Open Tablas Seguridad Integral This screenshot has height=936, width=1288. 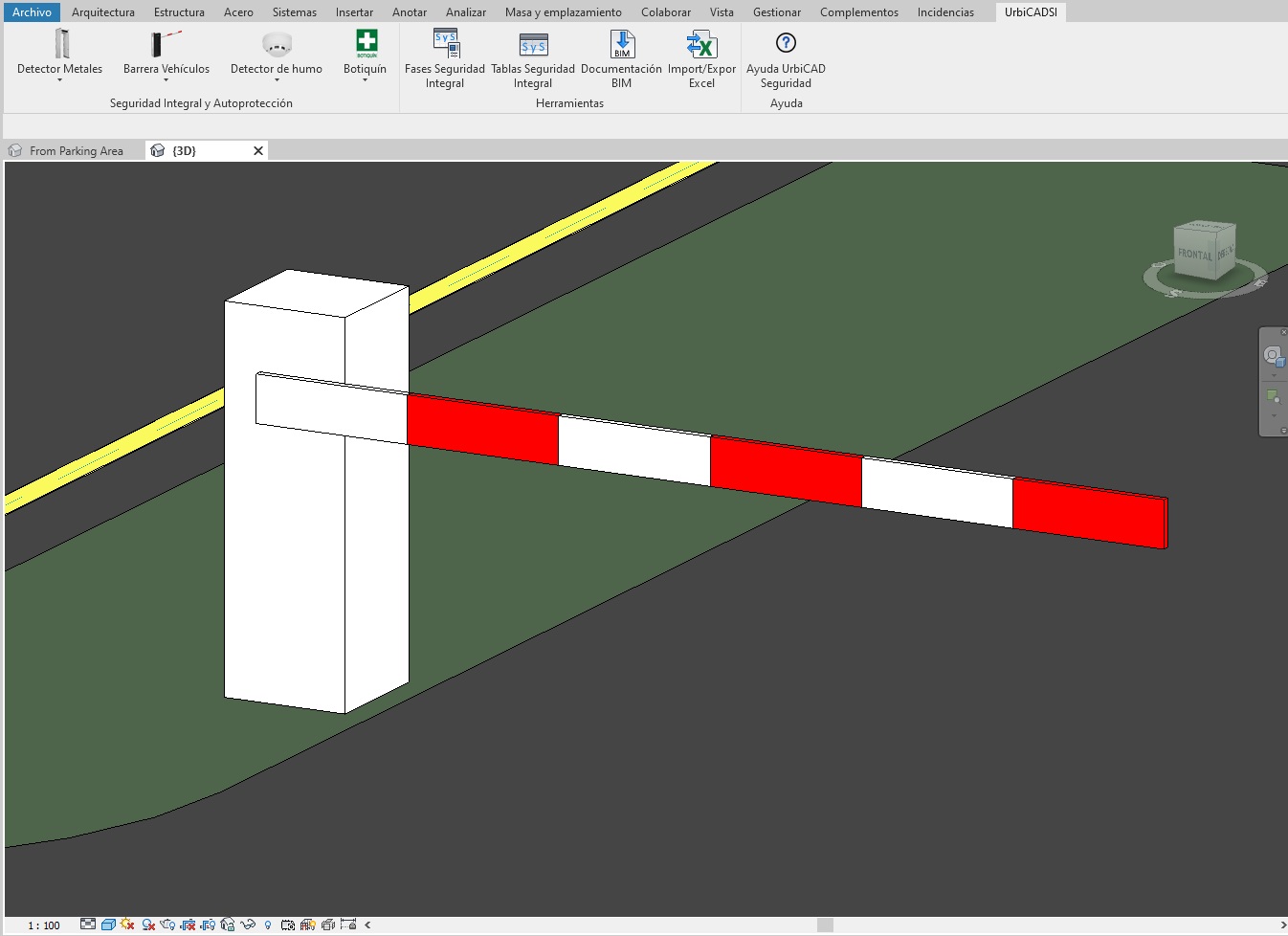point(533,45)
